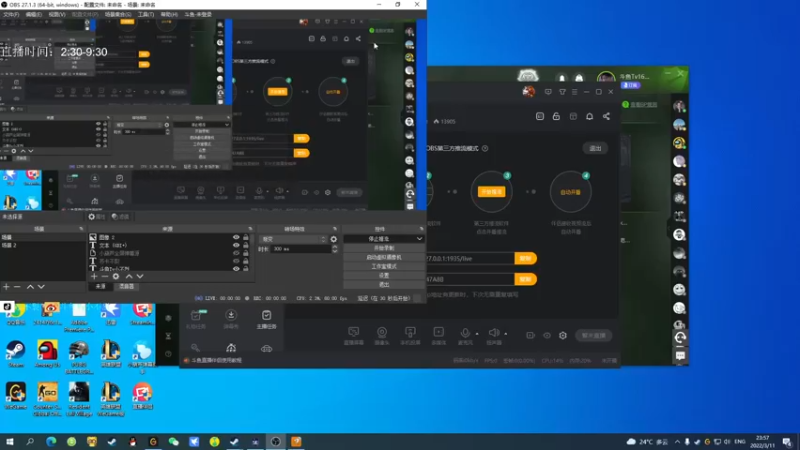Viewport: 800px width, 450px height.
Task: Move selected scene down
Action: pos(41,287)
